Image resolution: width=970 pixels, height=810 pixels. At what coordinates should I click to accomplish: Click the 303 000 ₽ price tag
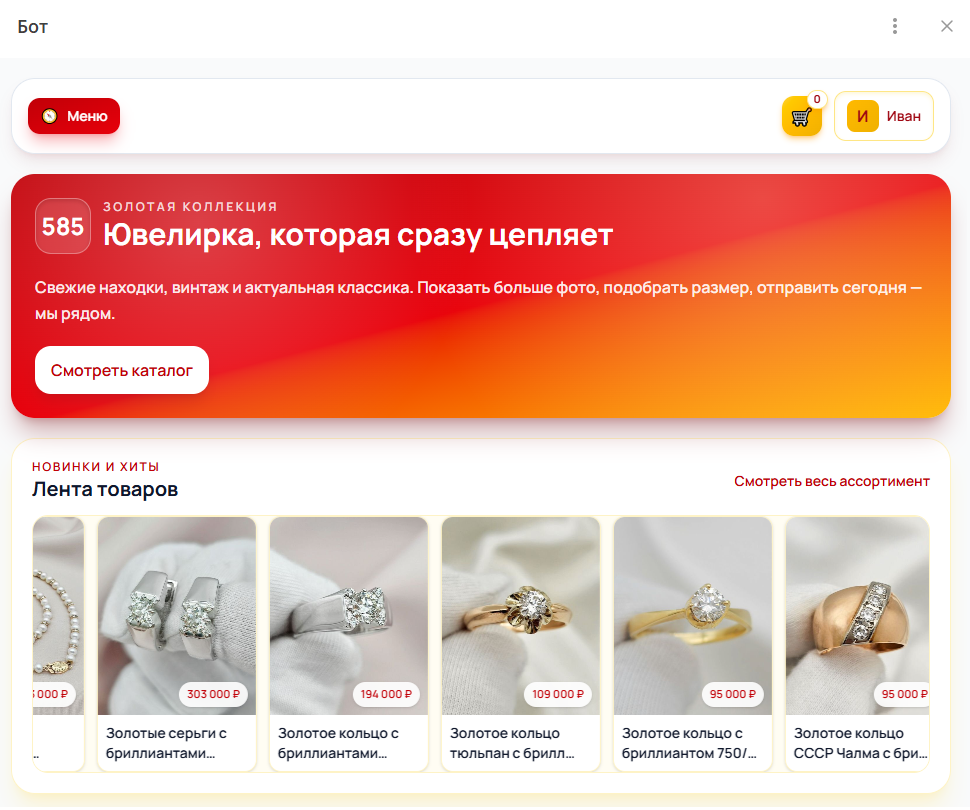(x=213, y=694)
